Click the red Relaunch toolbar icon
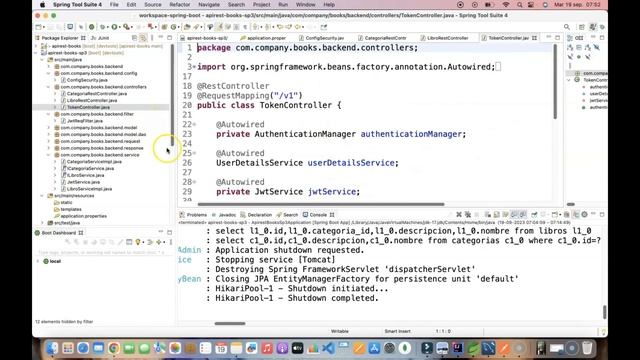 point(151,27)
